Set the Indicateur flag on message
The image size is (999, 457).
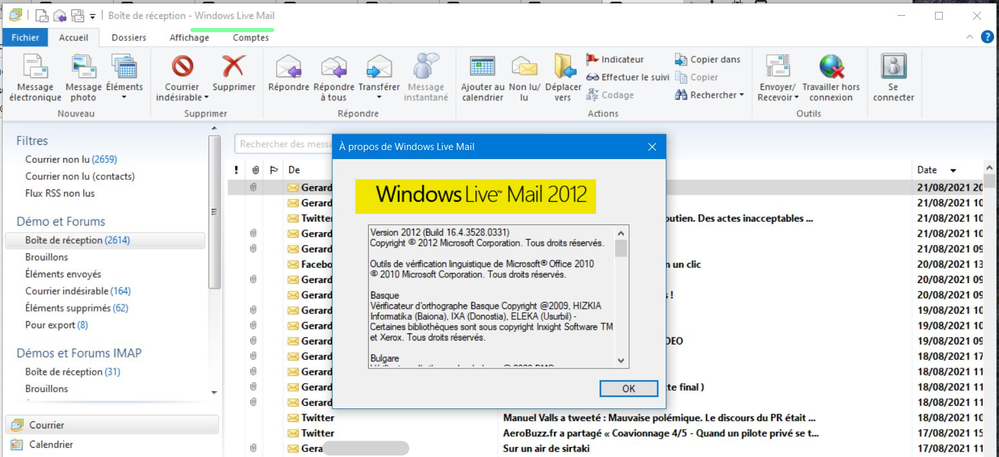[615, 59]
